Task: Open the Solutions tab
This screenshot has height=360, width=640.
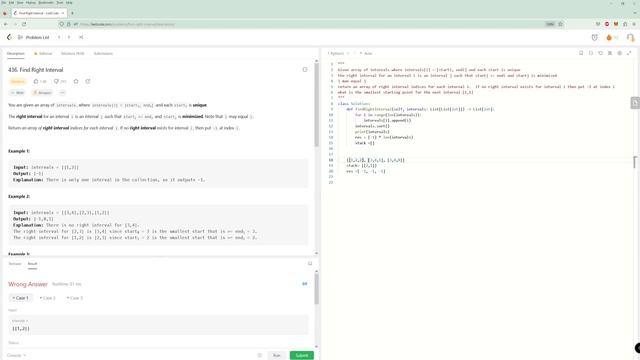Action: [x=73, y=53]
